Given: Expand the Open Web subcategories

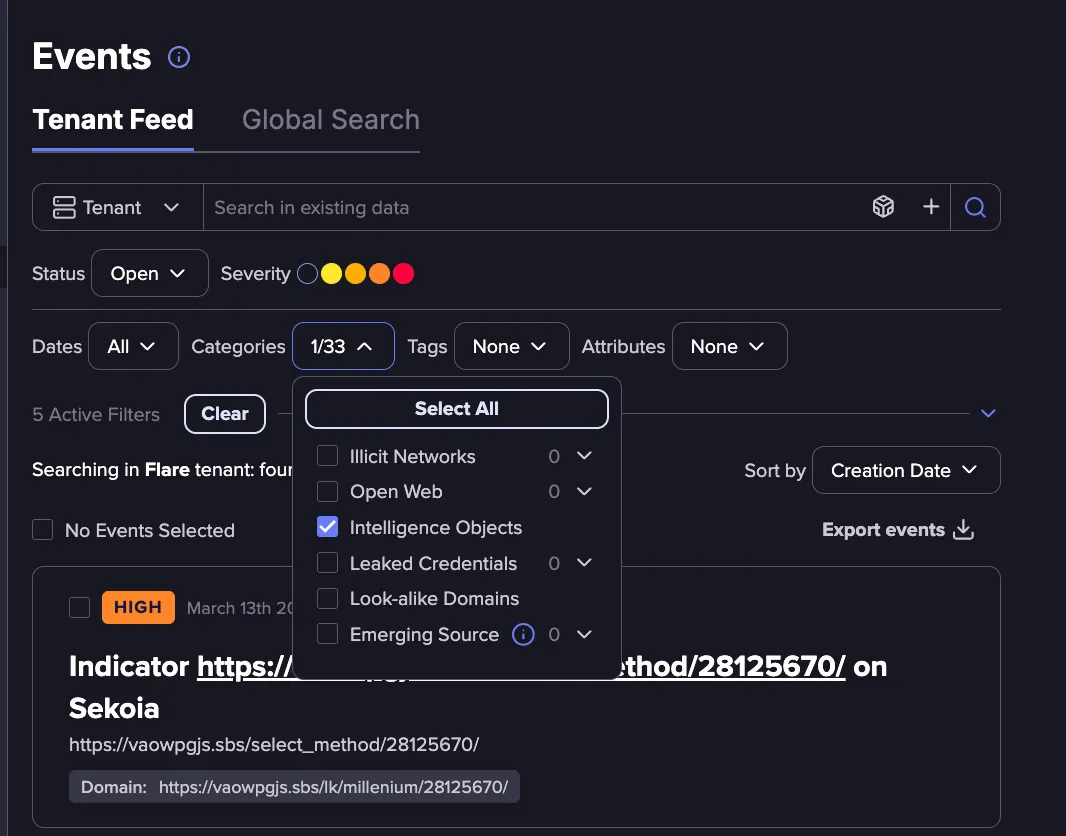Looking at the screenshot, I should 584,491.
